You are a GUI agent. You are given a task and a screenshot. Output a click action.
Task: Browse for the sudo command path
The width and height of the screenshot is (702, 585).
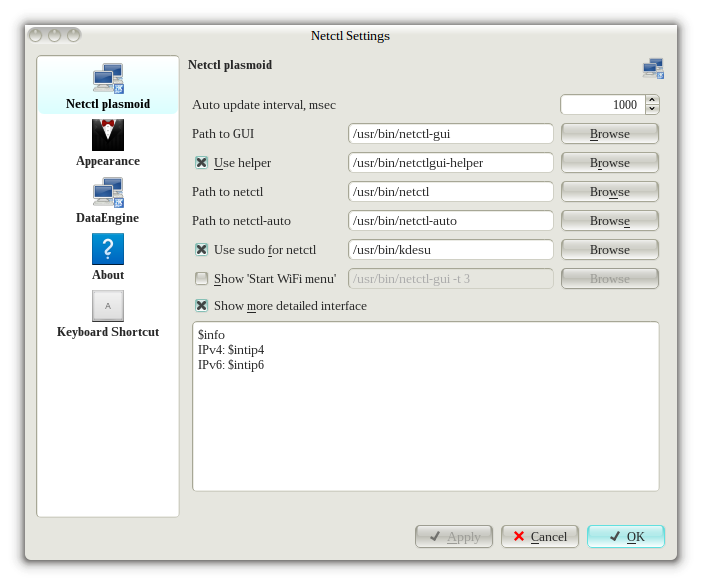(609, 249)
